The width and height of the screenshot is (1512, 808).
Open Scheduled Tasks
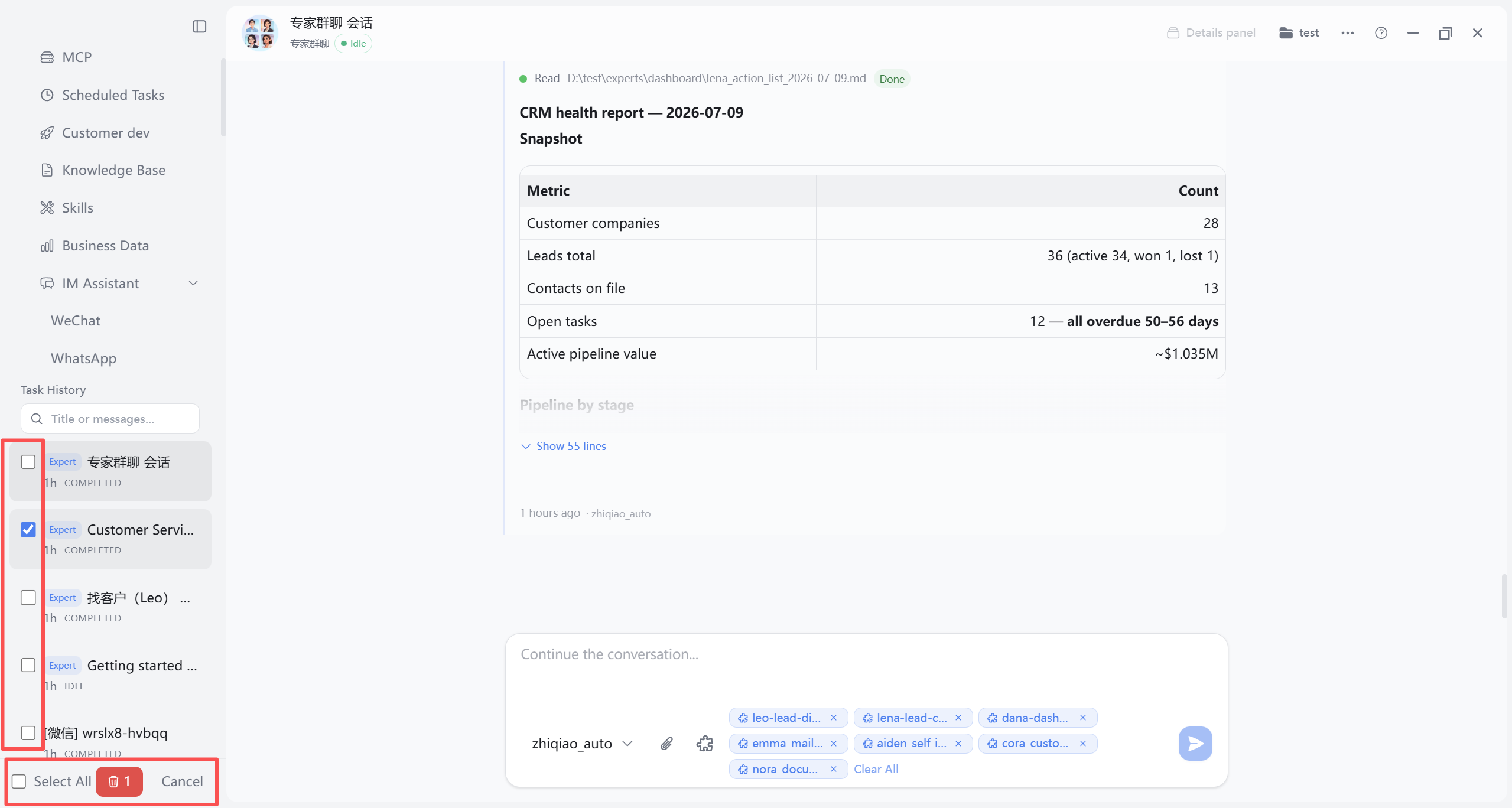pos(102,95)
